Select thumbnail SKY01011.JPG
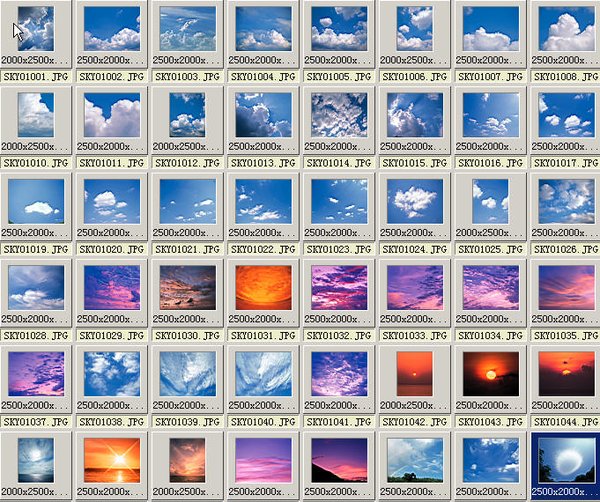The width and height of the screenshot is (600, 502). point(112,115)
